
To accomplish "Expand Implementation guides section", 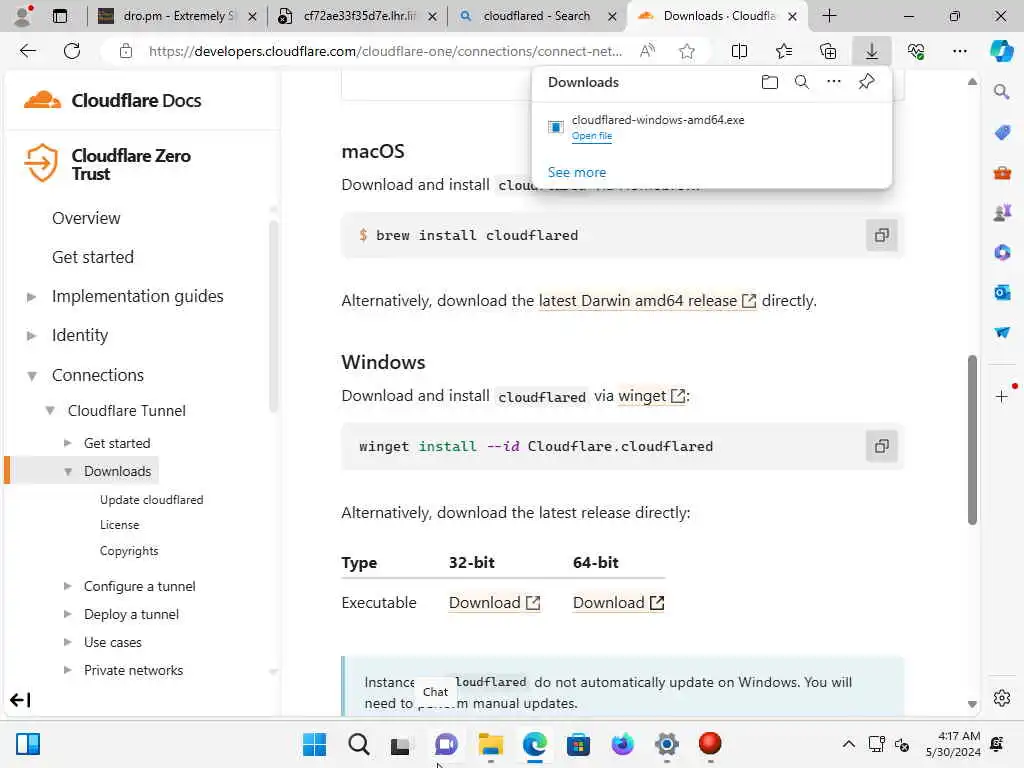I will [31, 296].
